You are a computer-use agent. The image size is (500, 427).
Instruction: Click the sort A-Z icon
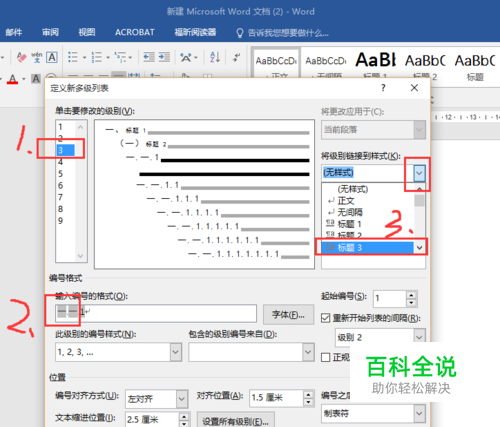[x=215, y=57]
